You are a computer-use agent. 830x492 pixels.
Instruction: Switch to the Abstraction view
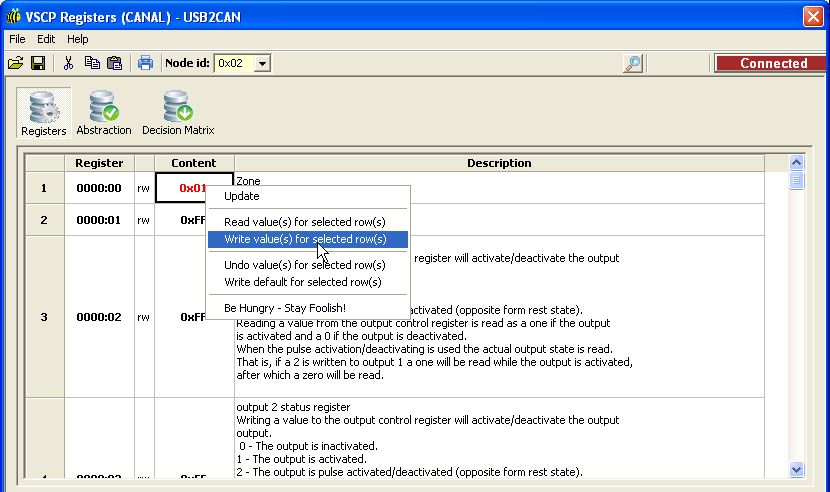tap(104, 113)
